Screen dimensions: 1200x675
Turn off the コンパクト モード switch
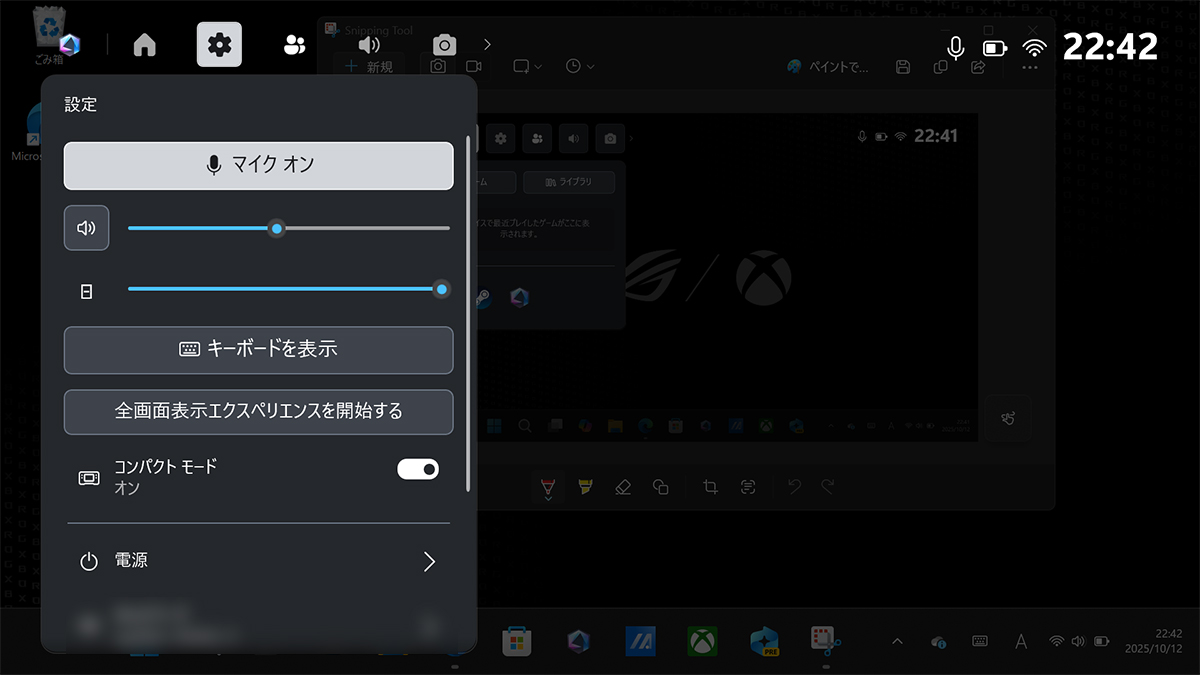(x=418, y=469)
